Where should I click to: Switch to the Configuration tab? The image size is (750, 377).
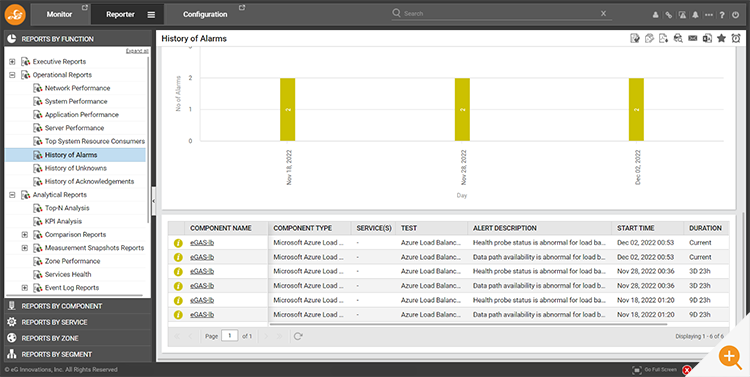205,14
